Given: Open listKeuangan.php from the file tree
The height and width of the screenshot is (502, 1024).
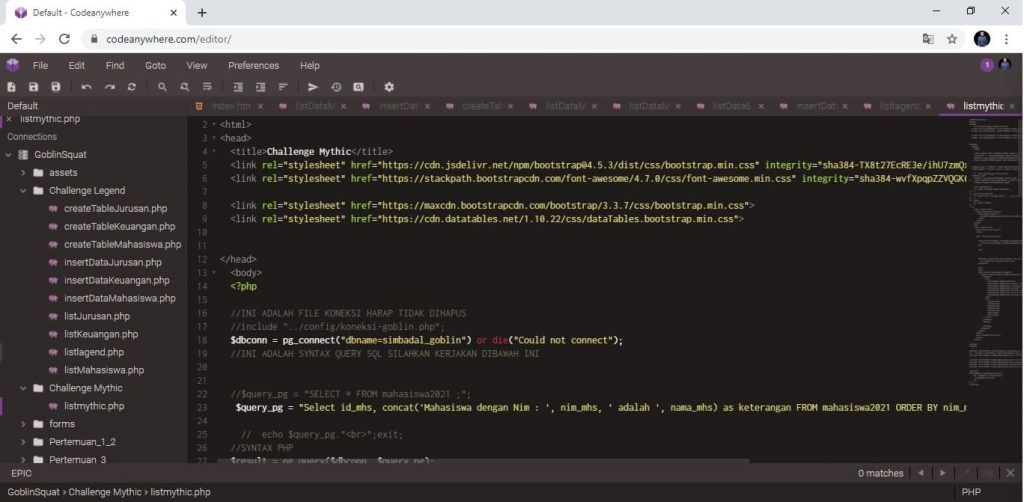Looking at the screenshot, I should (100, 334).
